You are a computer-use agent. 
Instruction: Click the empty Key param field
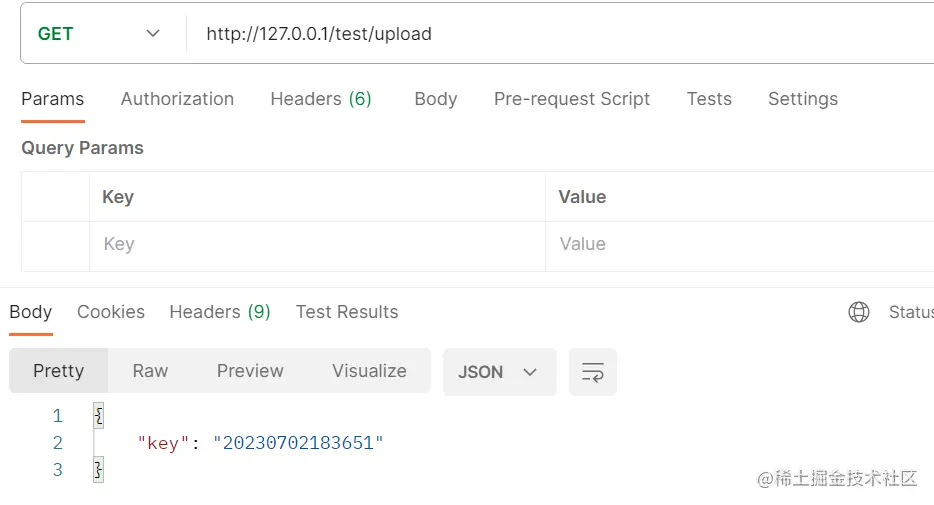pyautogui.click(x=316, y=244)
